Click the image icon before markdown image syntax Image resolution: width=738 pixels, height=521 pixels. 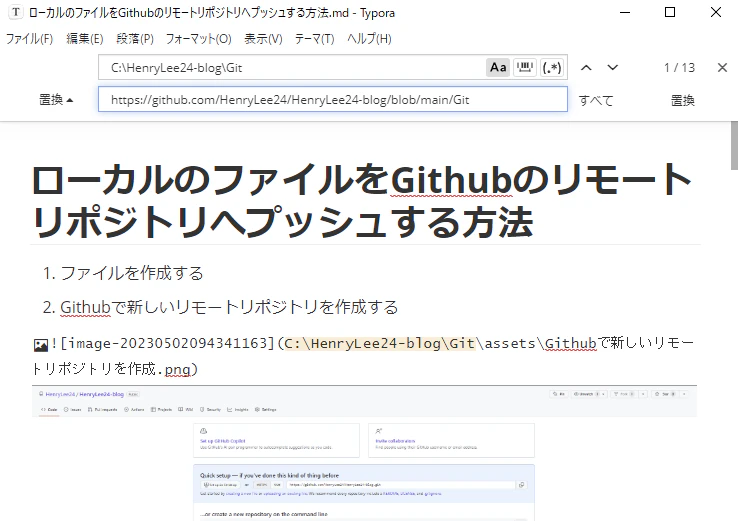[41, 345]
